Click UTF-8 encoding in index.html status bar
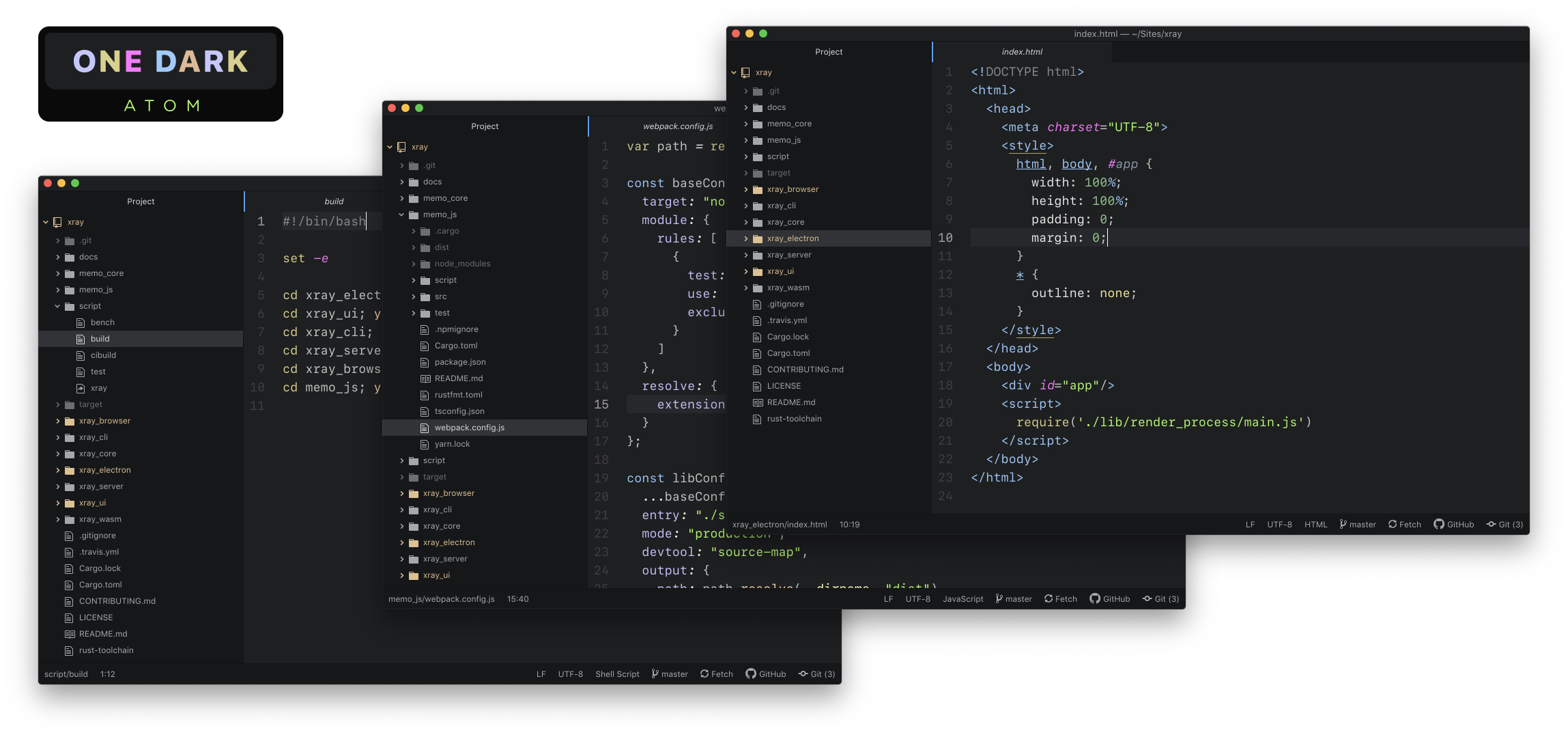The image size is (1568, 735). click(x=1279, y=525)
